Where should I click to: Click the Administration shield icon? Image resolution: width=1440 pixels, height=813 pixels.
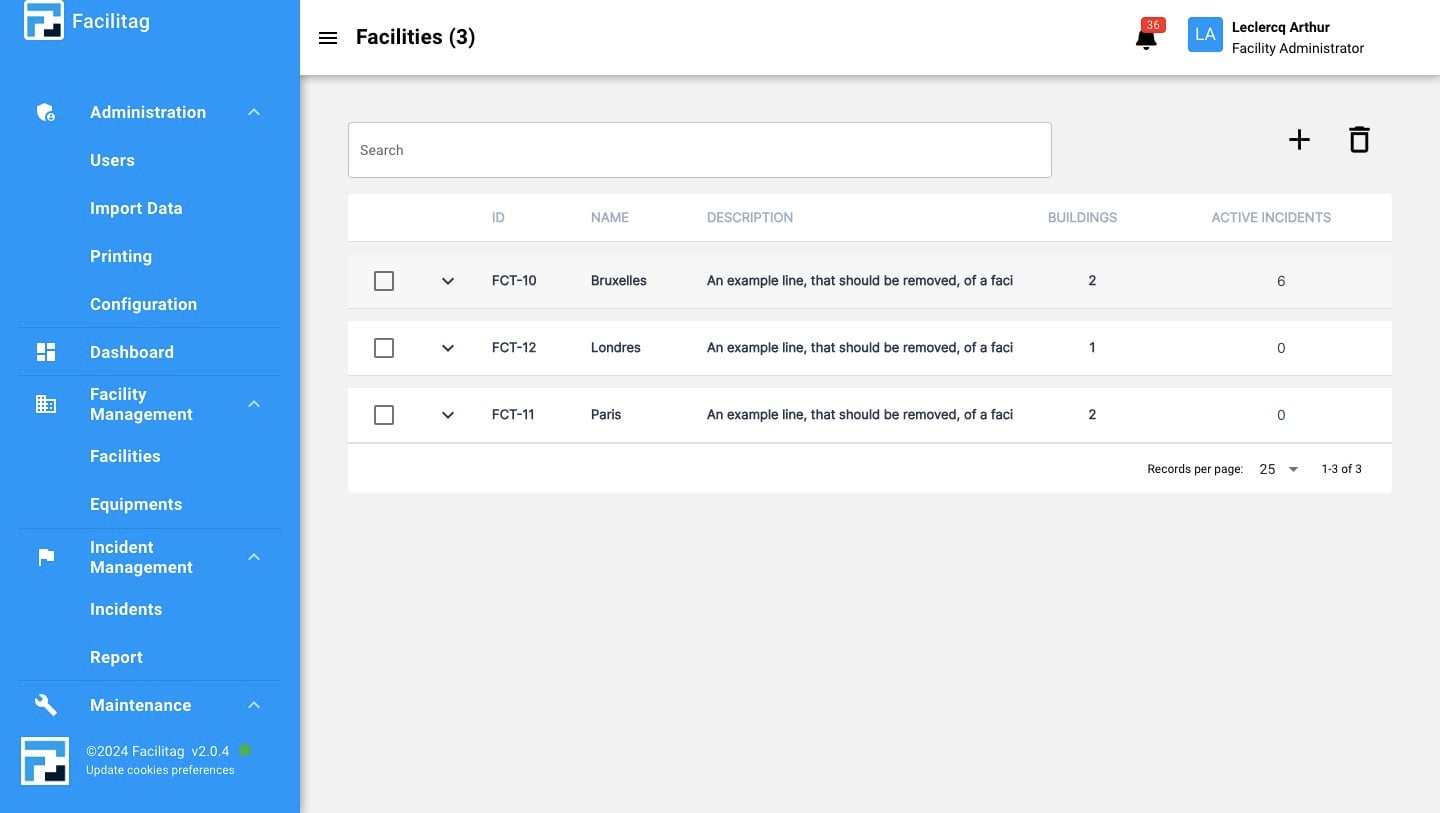(46, 112)
